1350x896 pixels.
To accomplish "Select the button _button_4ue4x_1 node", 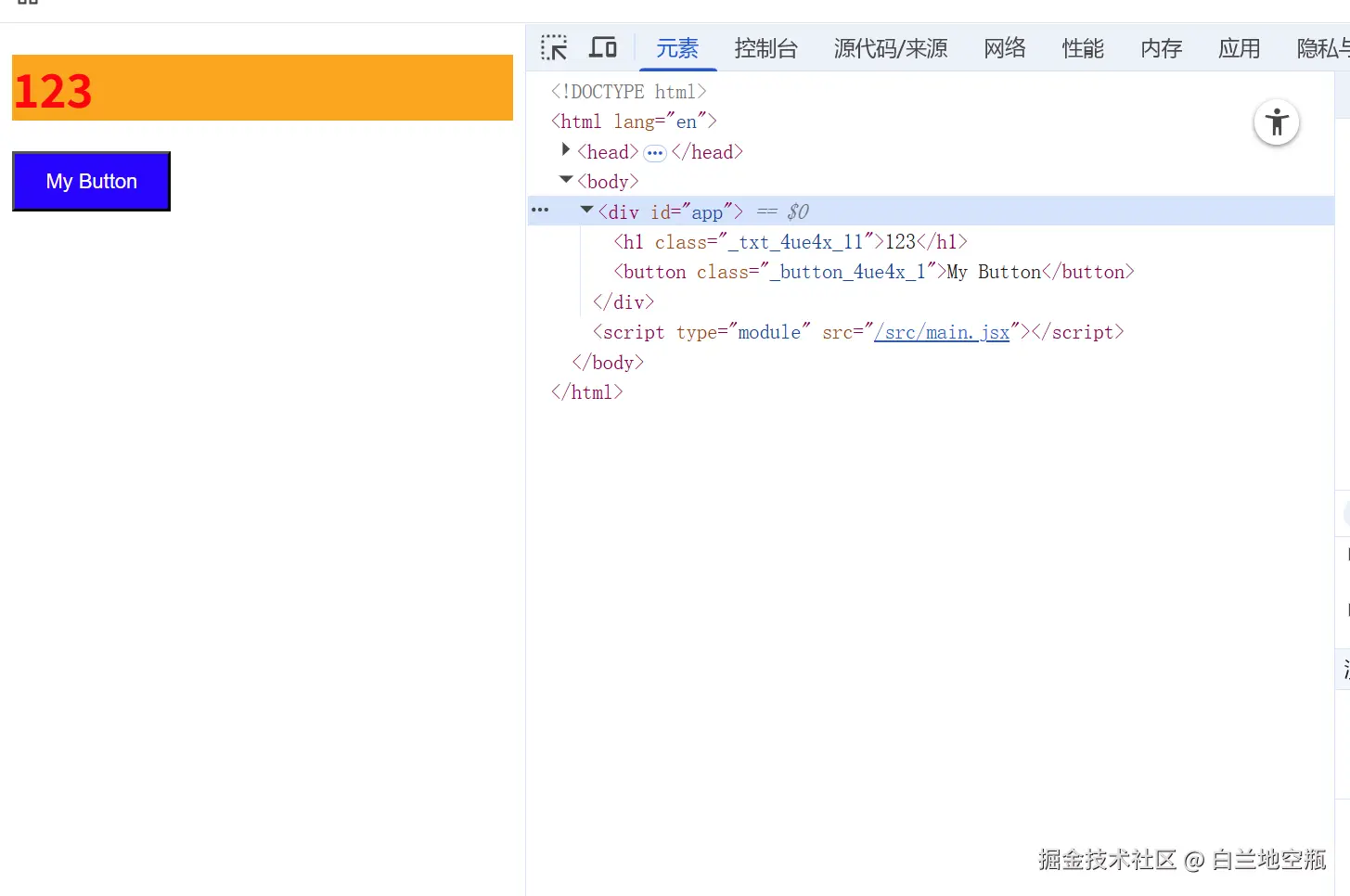I will point(874,272).
